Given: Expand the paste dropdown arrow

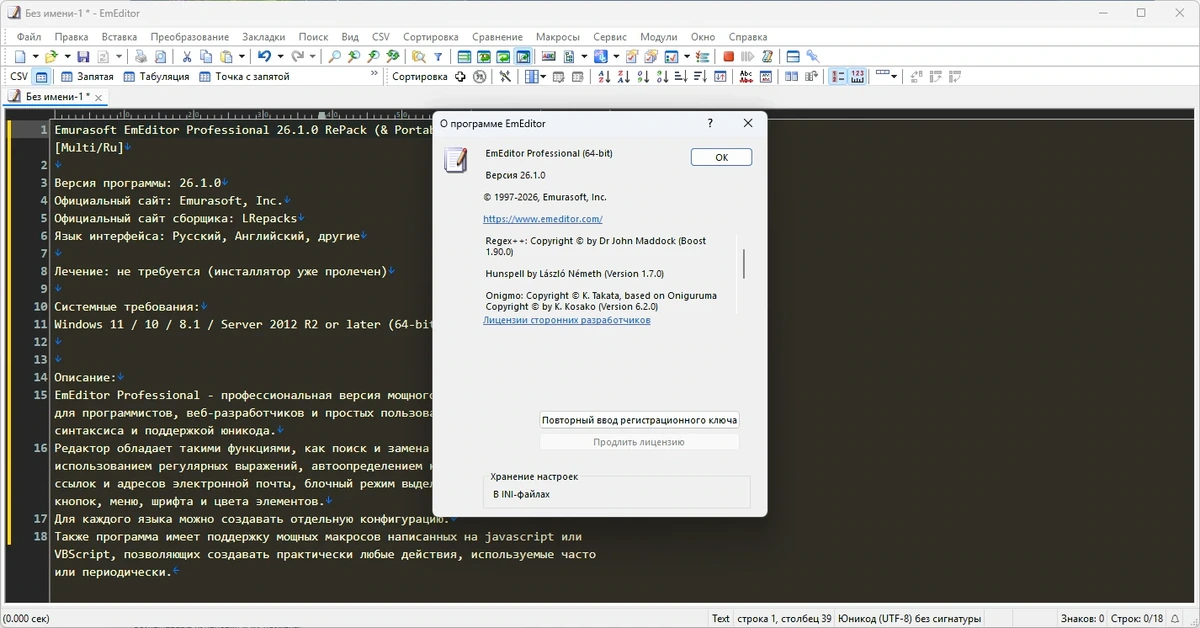Looking at the screenshot, I should tap(242, 57).
